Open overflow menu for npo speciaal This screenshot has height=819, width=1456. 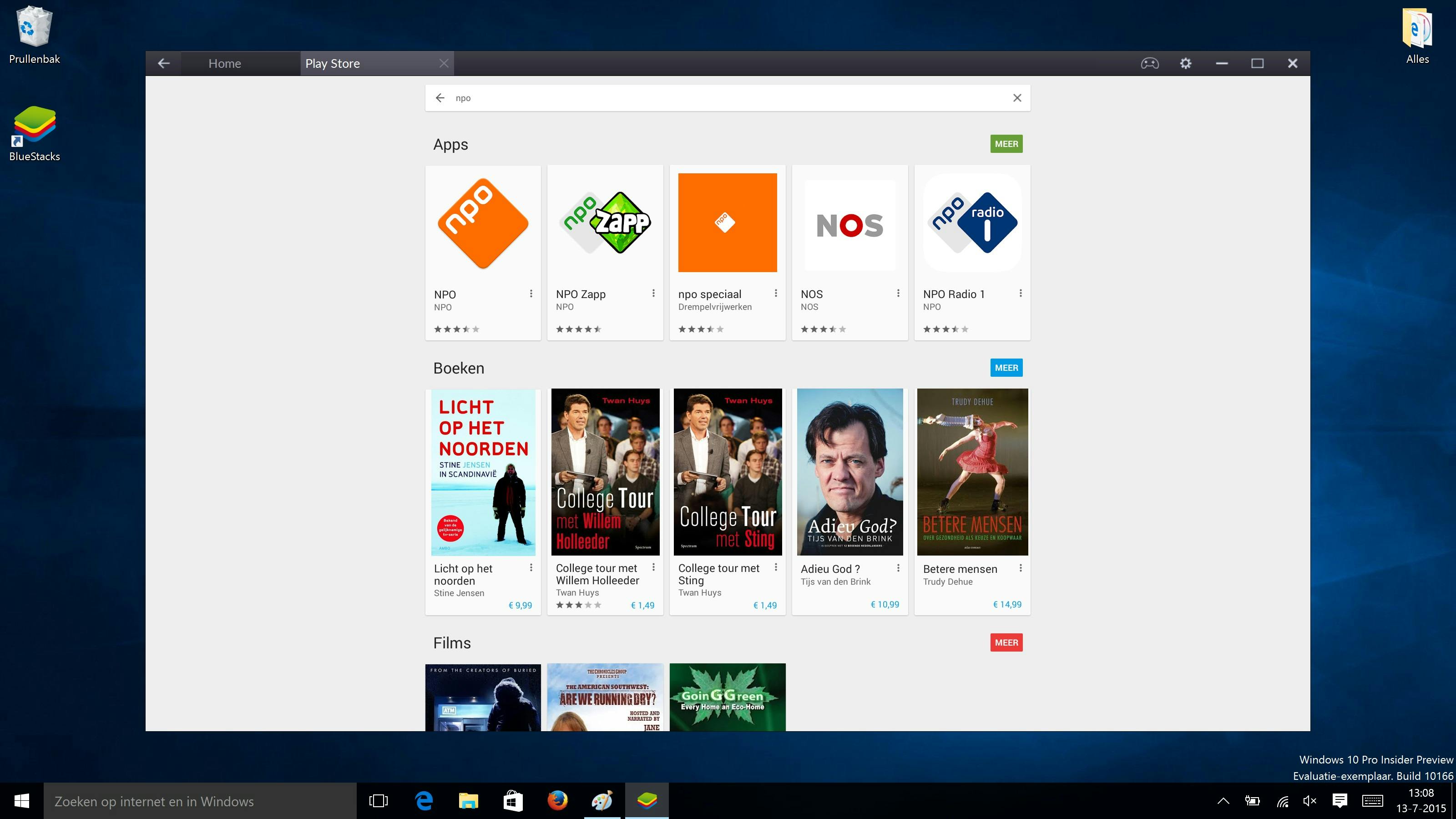point(775,293)
